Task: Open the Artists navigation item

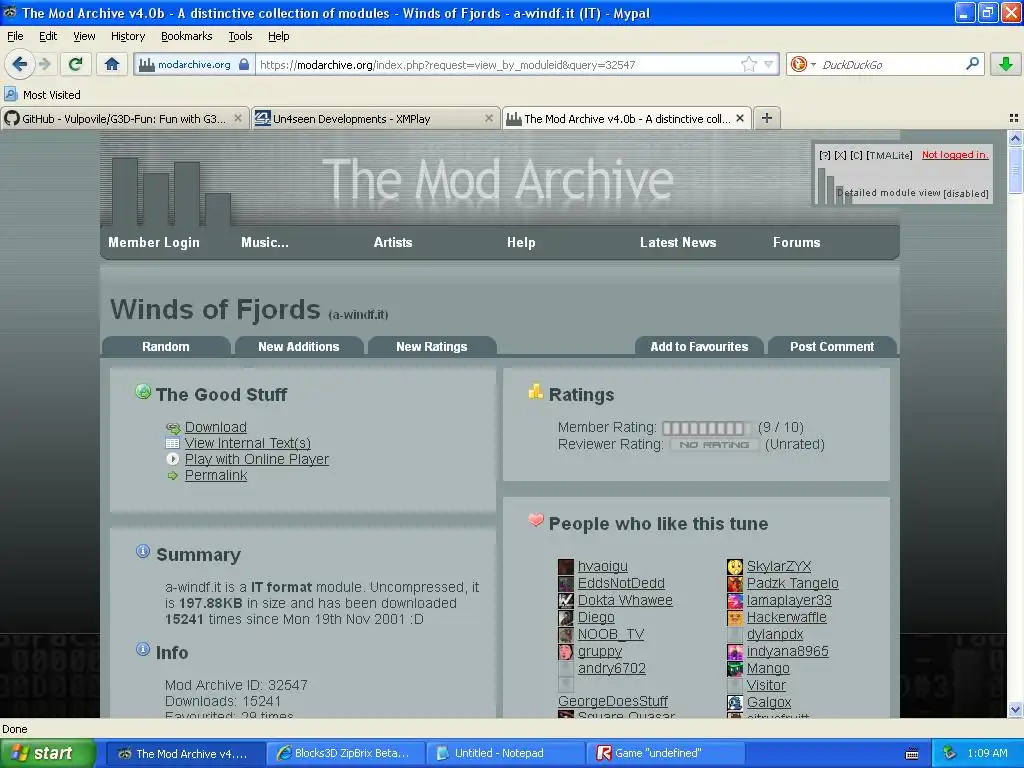Action: (x=392, y=242)
